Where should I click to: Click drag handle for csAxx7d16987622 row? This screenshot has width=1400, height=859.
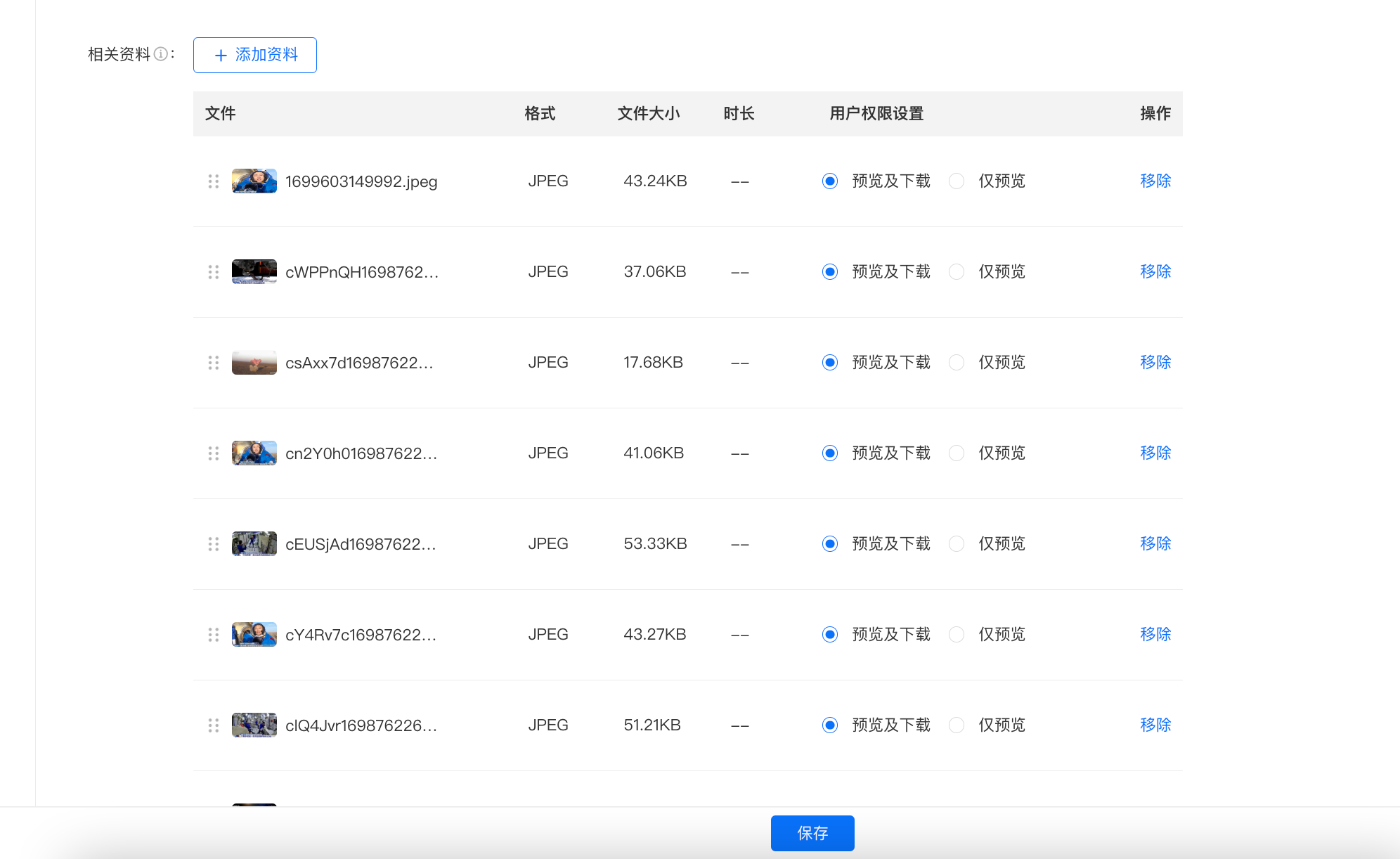pyautogui.click(x=214, y=363)
